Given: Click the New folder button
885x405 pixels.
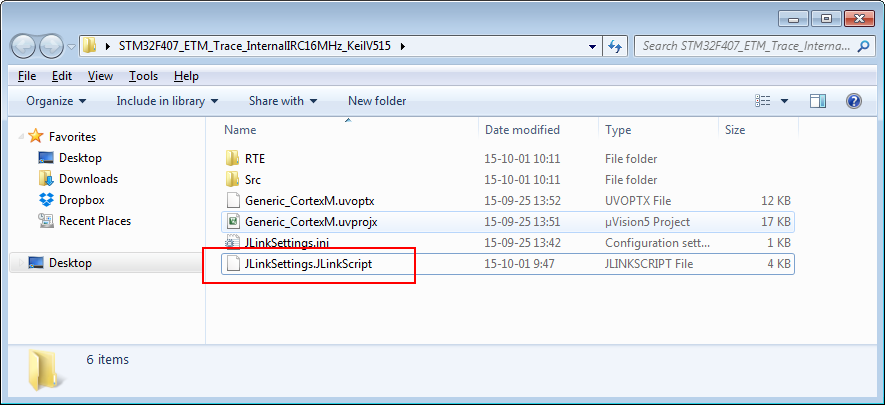Looking at the screenshot, I should (x=377, y=101).
